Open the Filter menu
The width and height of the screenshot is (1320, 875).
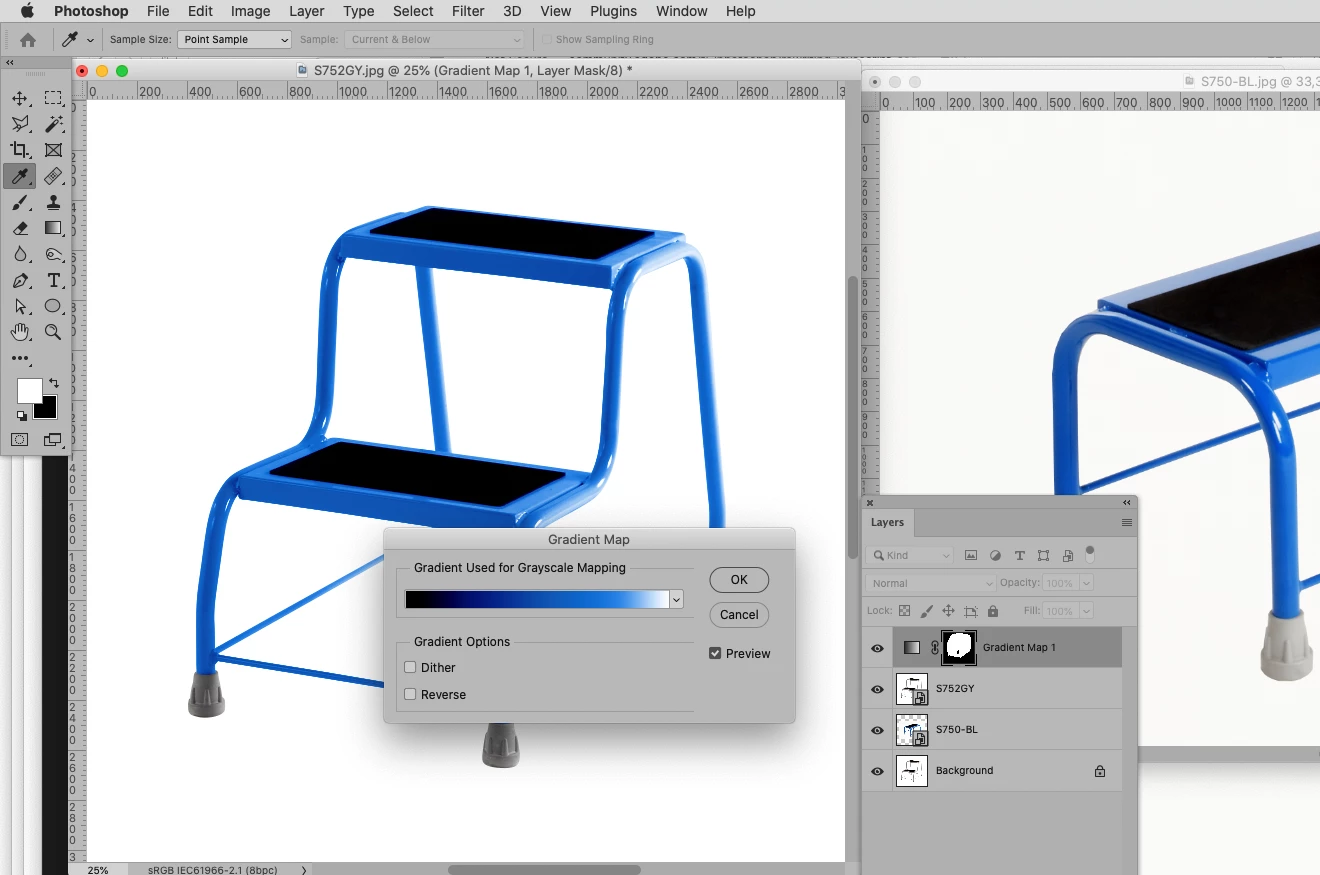pyautogui.click(x=468, y=11)
